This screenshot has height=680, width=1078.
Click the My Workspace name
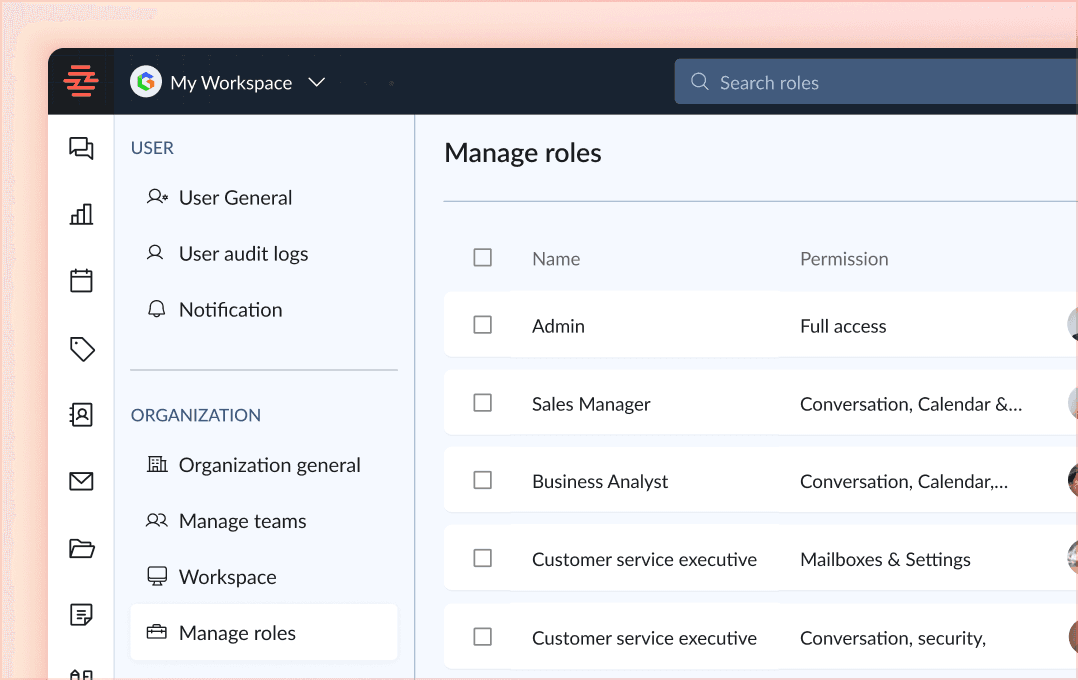coord(231,83)
